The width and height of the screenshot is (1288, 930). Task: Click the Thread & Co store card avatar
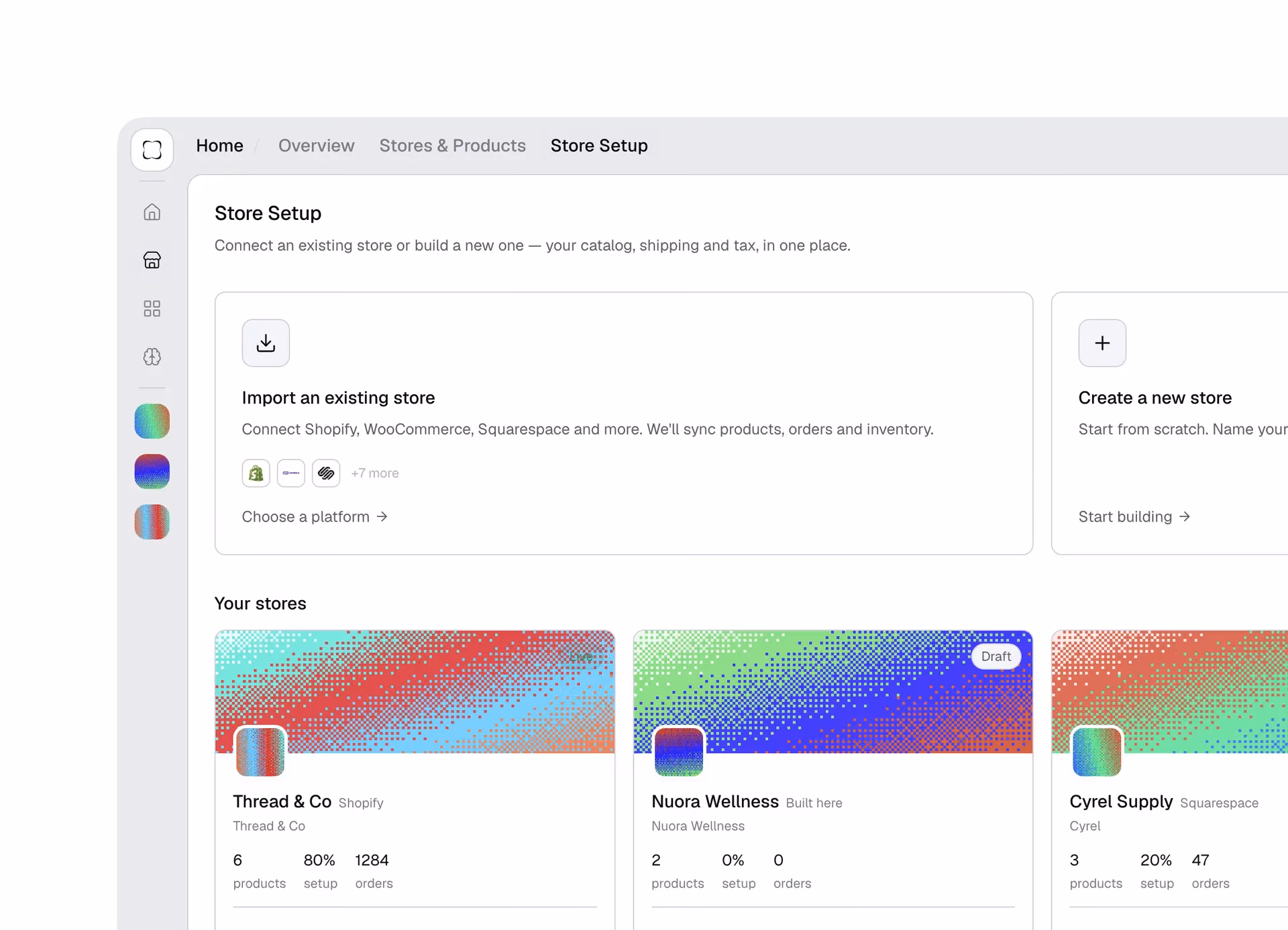[x=260, y=752]
